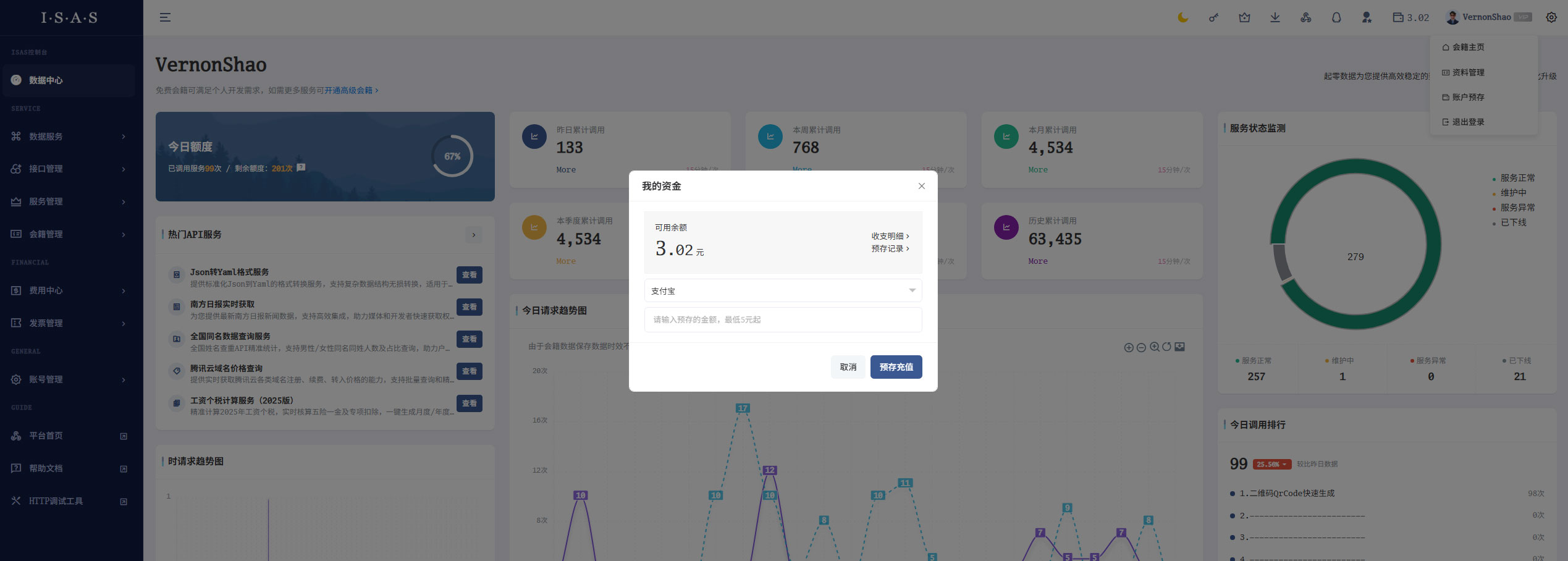
Task: Click the key icon in the top bar
Action: coord(1213,17)
